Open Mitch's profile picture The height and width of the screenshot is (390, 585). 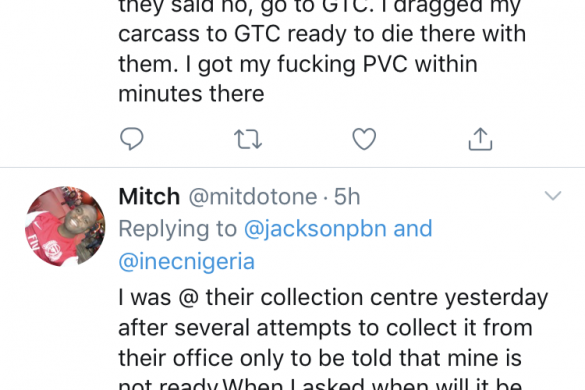(65, 227)
